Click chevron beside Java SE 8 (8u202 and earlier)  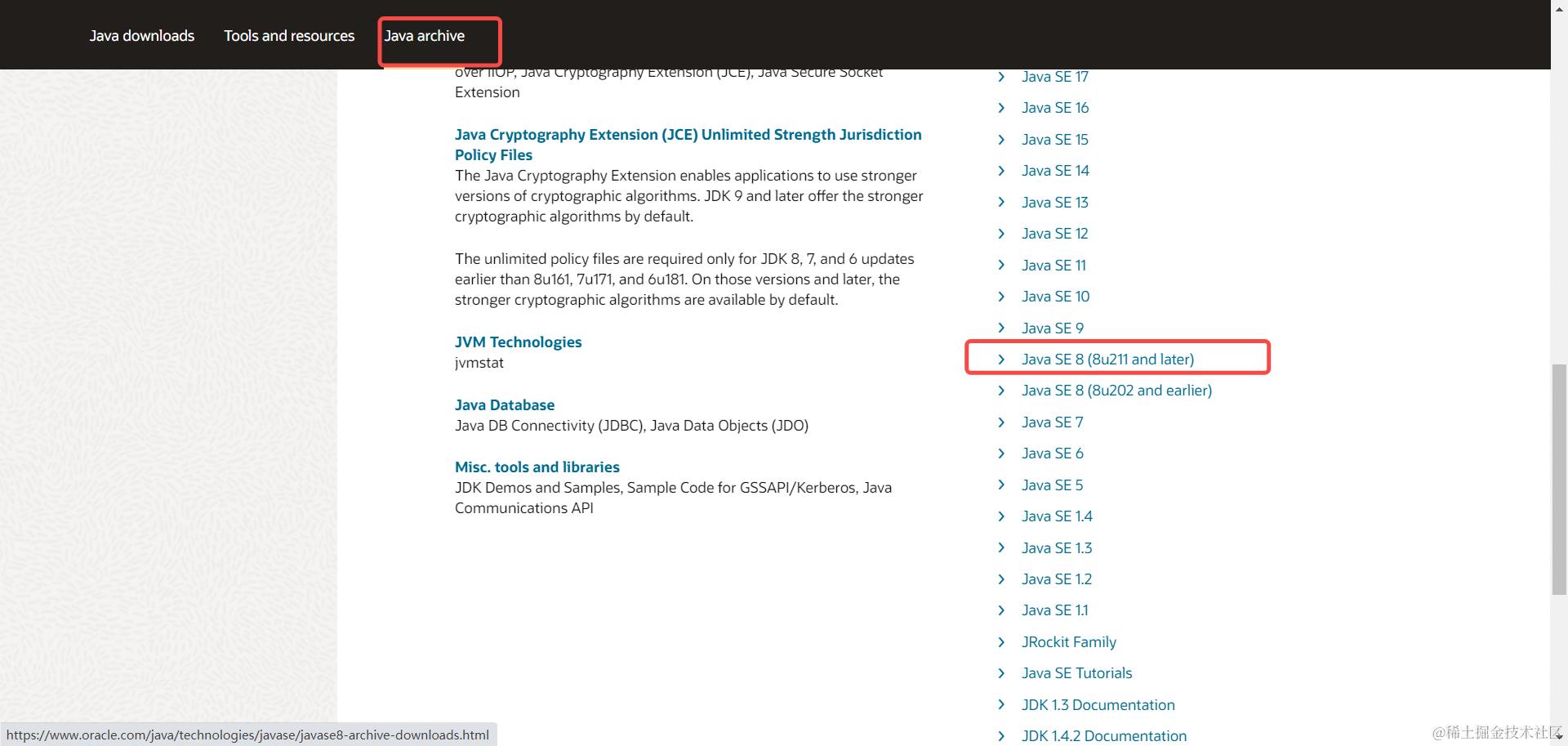1001,391
